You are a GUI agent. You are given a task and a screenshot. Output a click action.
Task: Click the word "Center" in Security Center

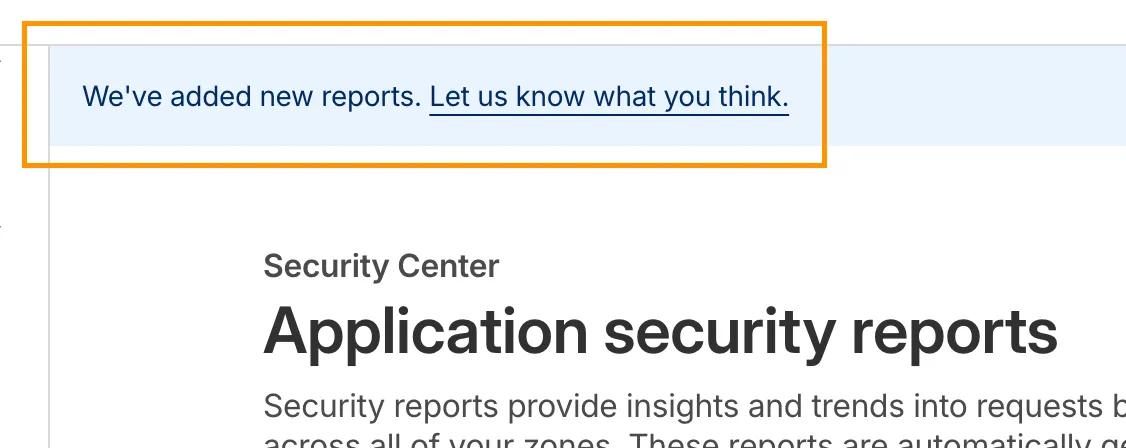[x=447, y=266]
